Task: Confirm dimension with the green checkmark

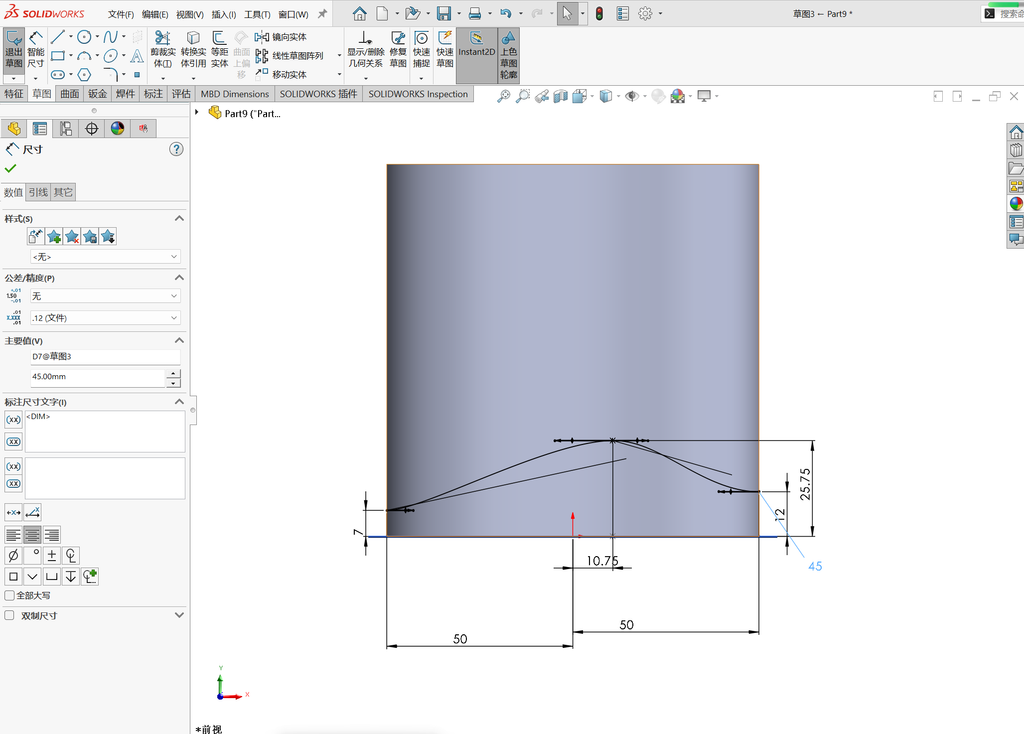Action: 10,168
